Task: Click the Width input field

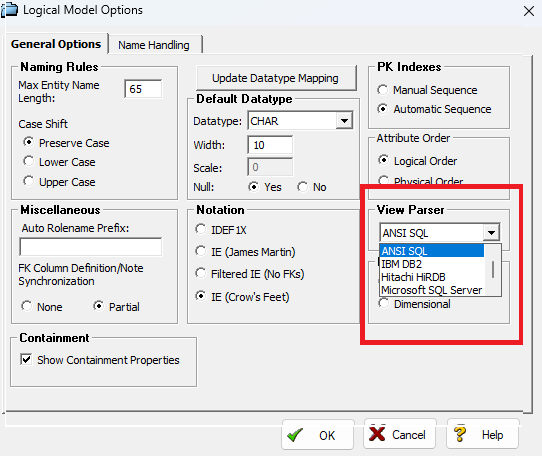Action: coord(270,145)
